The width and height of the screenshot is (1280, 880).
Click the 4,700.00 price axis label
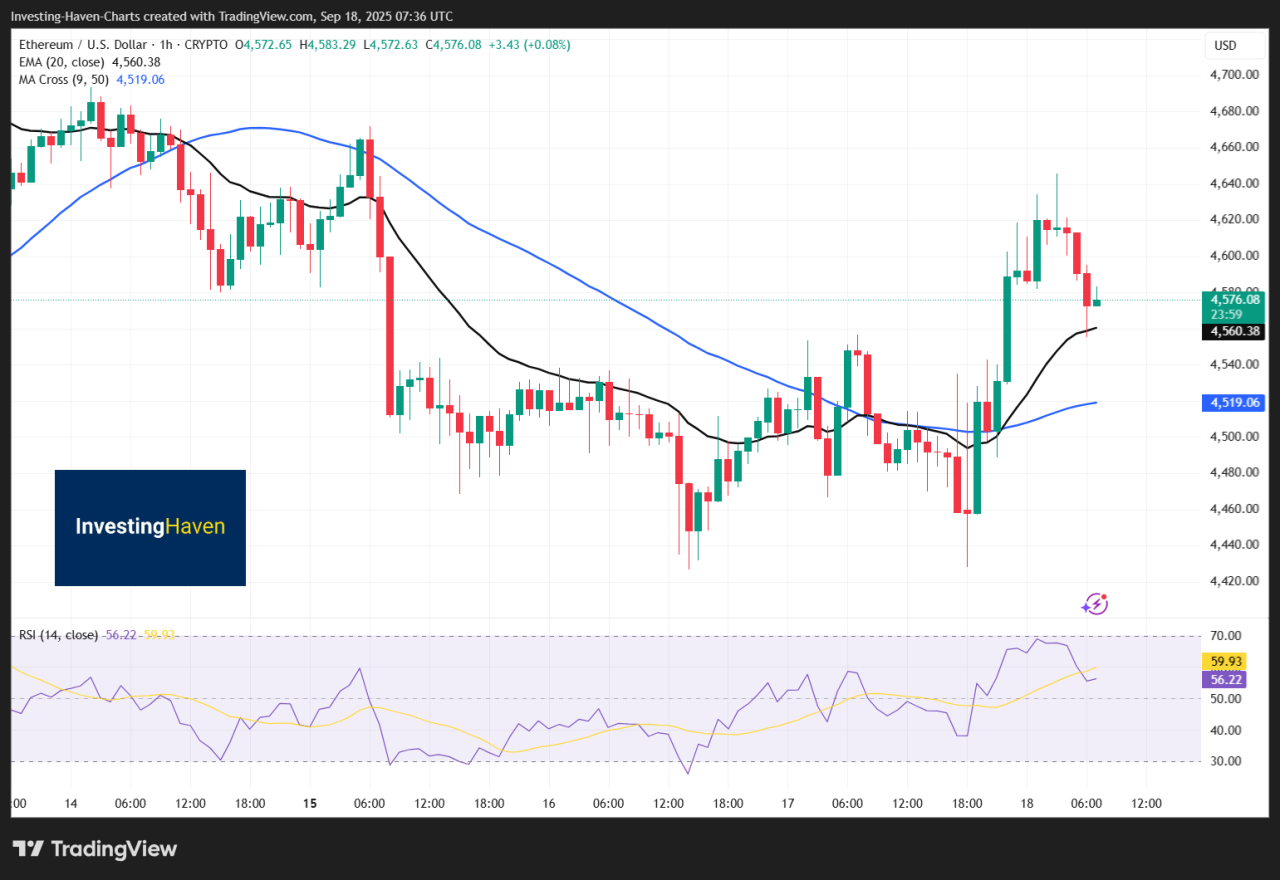(x=1235, y=75)
